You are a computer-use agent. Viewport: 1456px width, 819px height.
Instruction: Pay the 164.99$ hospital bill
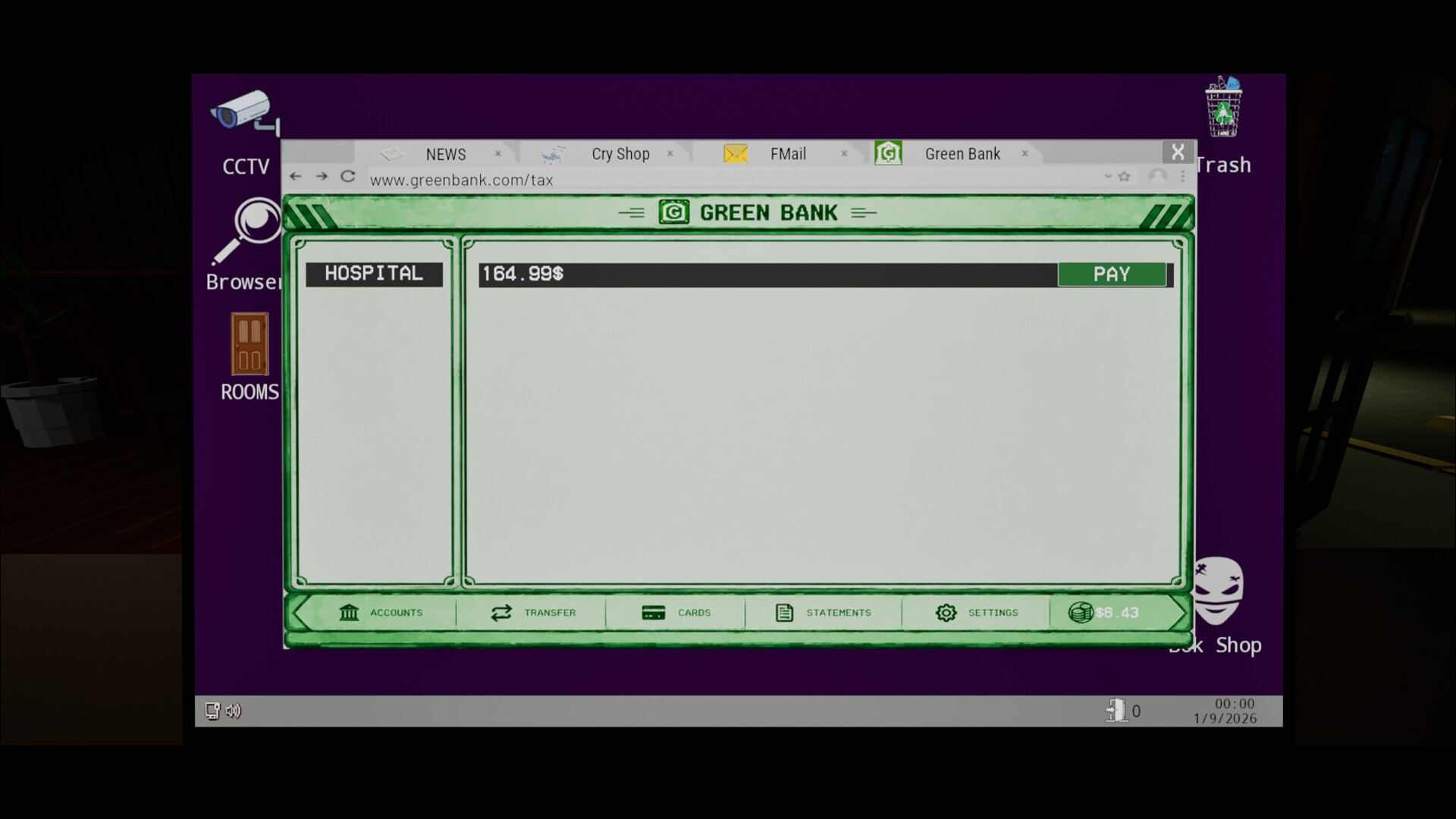click(1112, 274)
